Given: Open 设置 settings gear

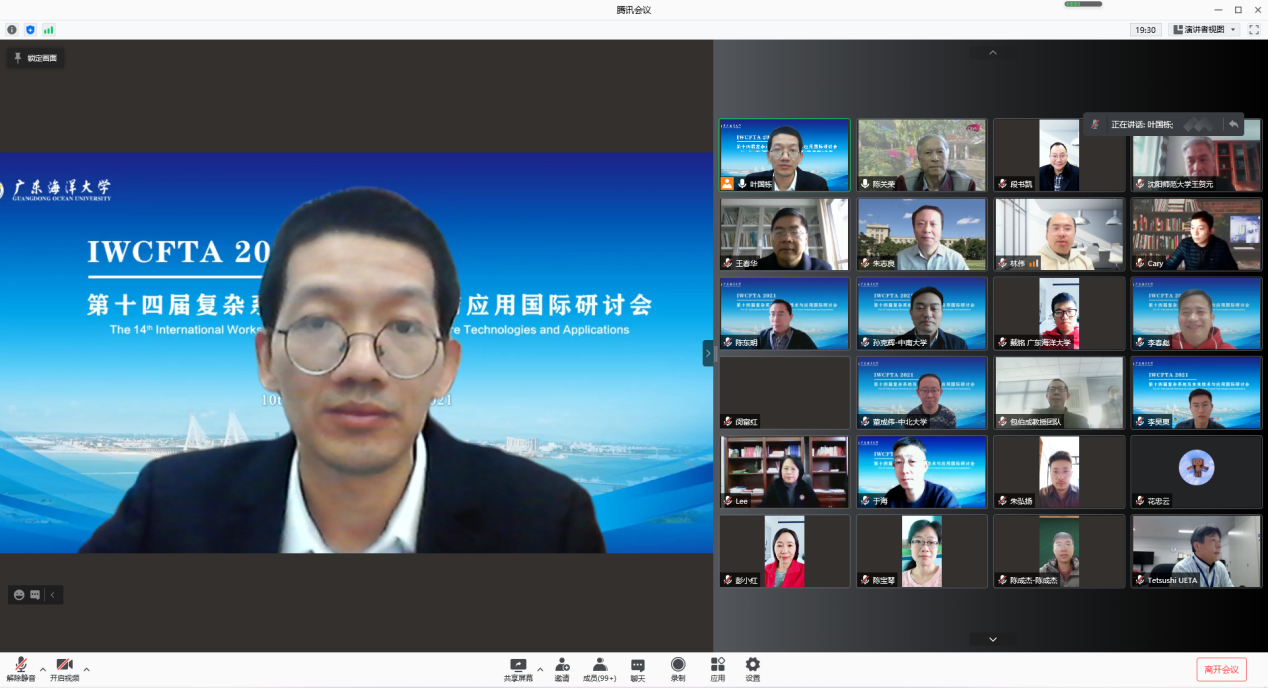Looking at the screenshot, I should 752,668.
